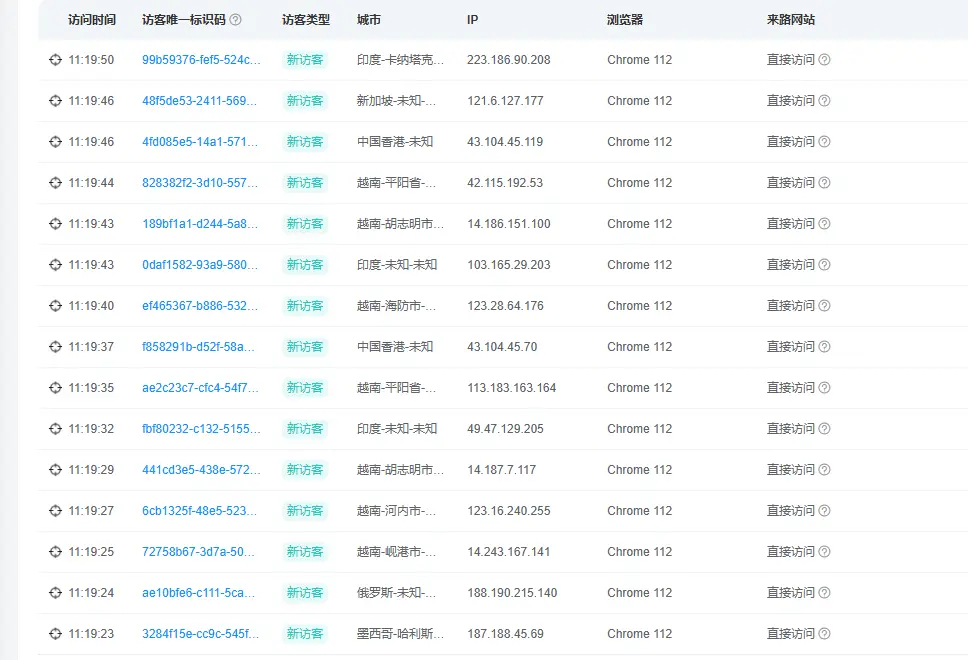Click the target icon beside 11:19:37
The image size is (968, 660).
point(56,347)
